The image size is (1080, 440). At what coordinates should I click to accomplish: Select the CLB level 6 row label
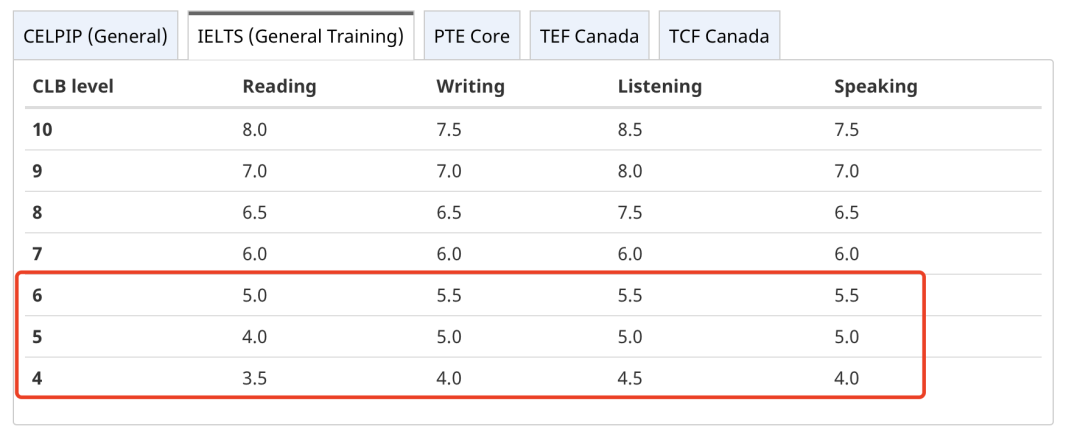pyautogui.click(x=37, y=295)
